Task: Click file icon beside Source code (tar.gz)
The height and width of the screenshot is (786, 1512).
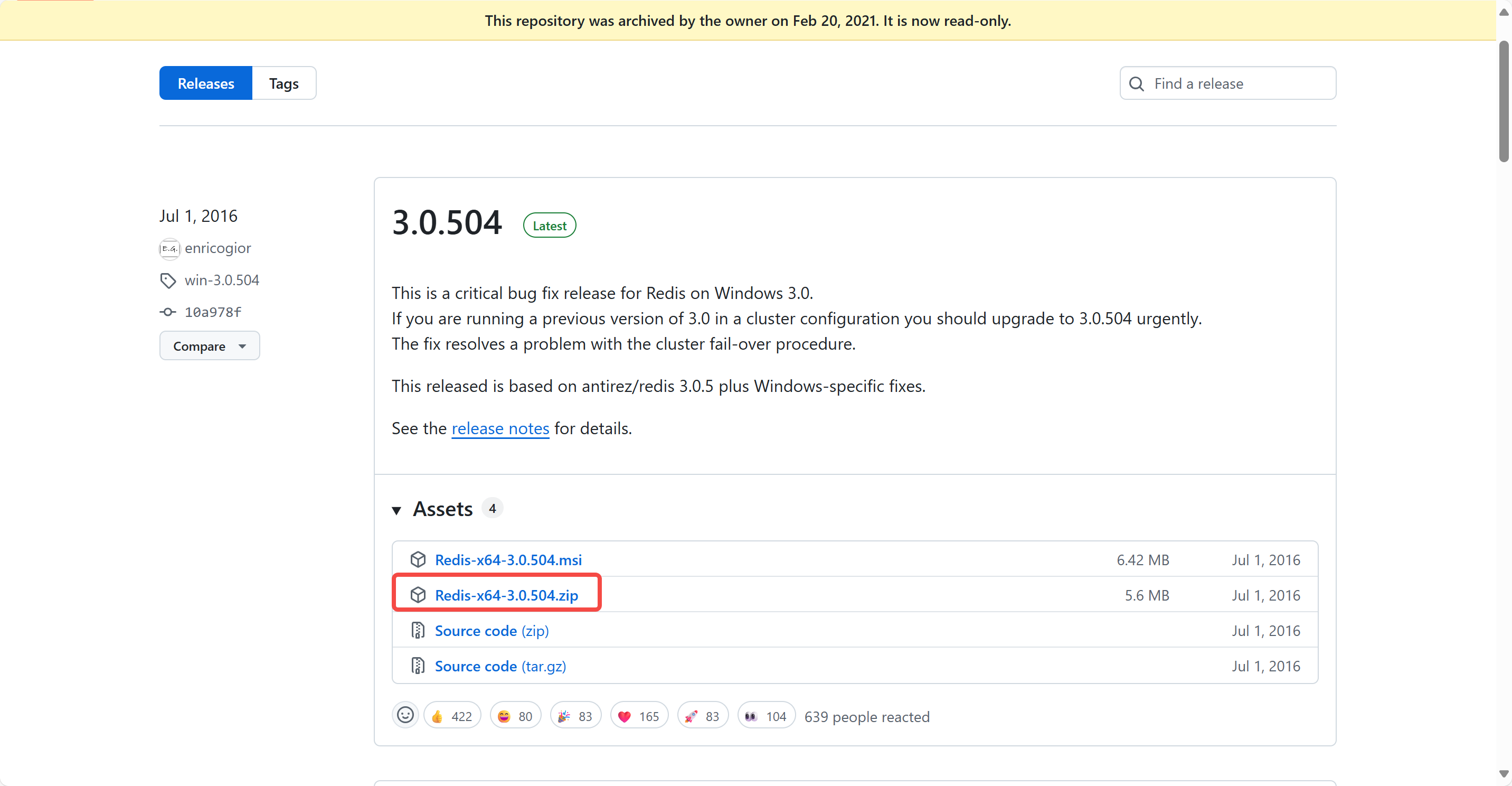Action: pyautogui.click(x=418, y=666)
